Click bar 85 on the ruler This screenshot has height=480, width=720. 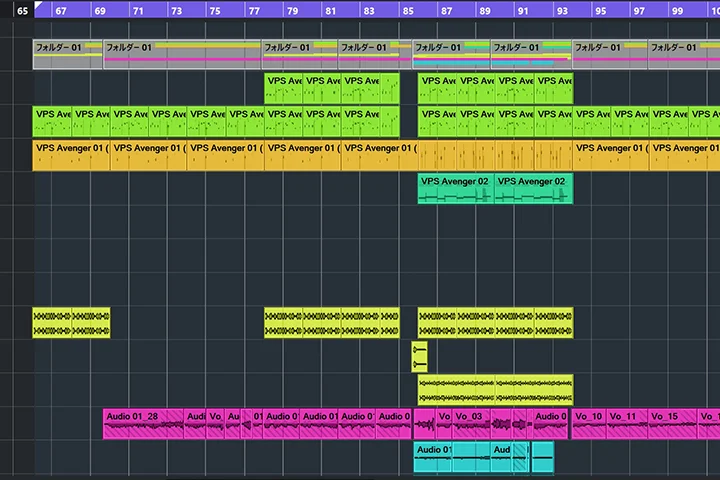pyautogui.click(x=408, y=11)
